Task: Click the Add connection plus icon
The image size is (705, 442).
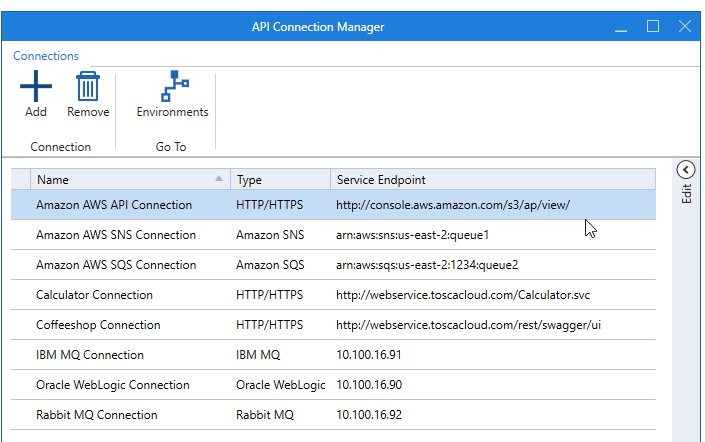Action: 36,86
